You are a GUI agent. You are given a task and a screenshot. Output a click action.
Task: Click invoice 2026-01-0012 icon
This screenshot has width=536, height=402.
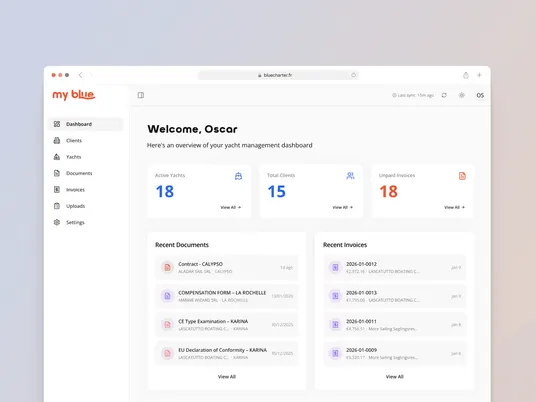(x=335, y=267)
